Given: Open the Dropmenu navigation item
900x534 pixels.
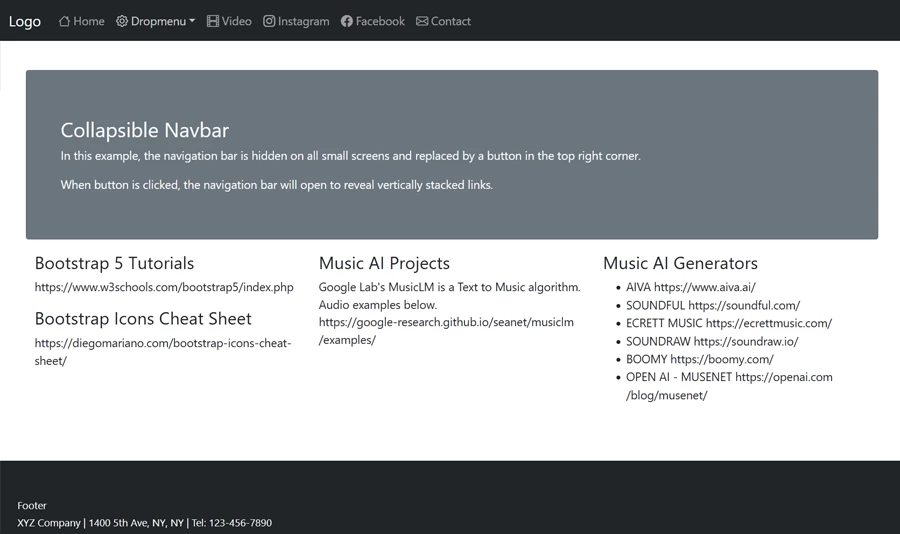Looking at the screenshot, I should pos(156,21).
